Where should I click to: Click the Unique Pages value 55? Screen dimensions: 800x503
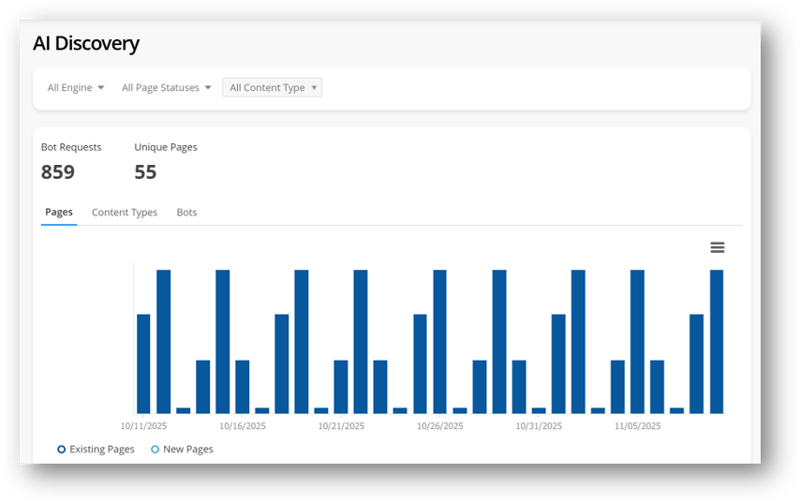pyautogui.click(x=146, y=172)
